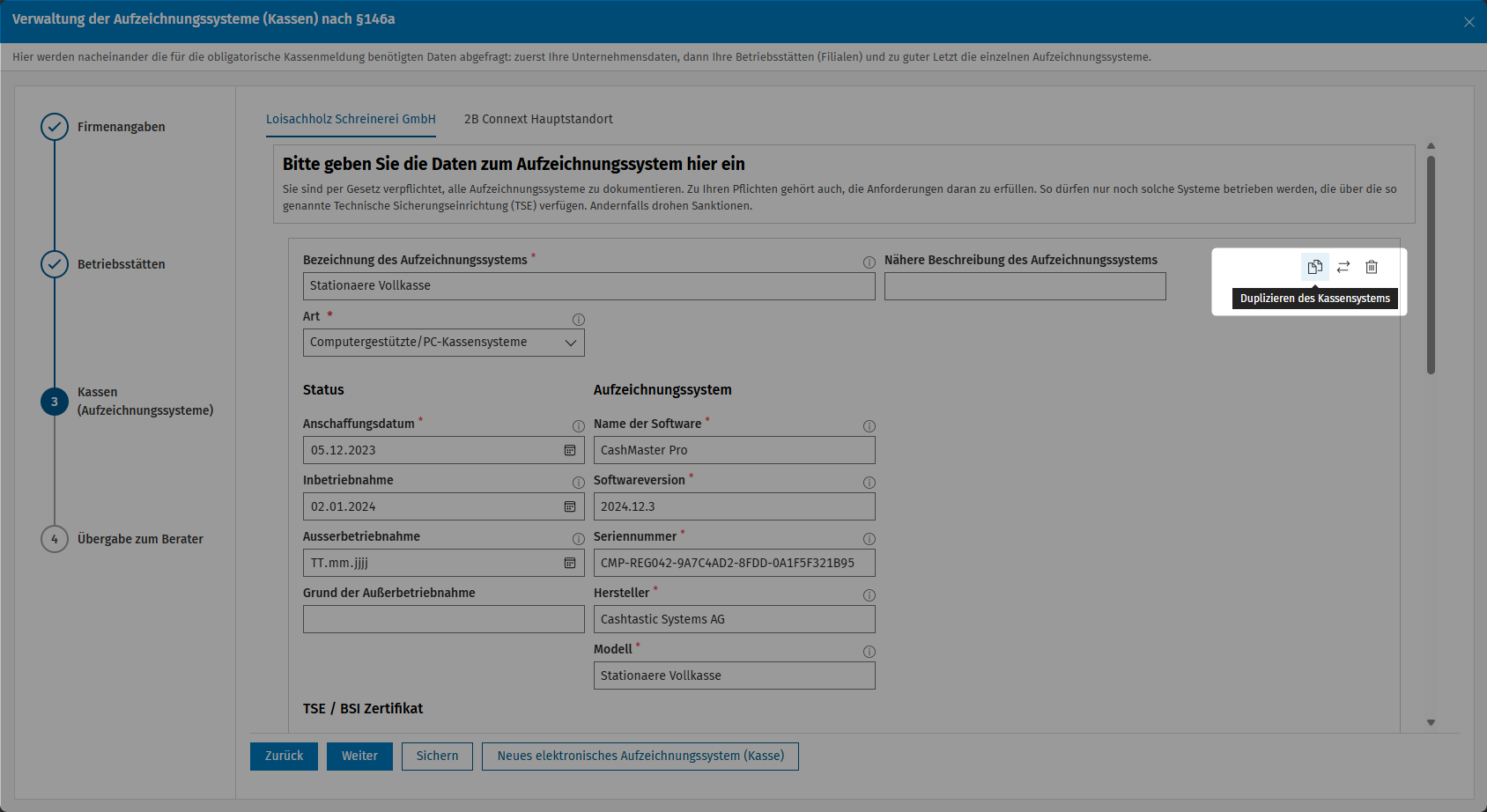Click the swap arrows icon beside duplicate
Image resolution: width=1487 pixels, height=812 pixels.
point(1343,267)
